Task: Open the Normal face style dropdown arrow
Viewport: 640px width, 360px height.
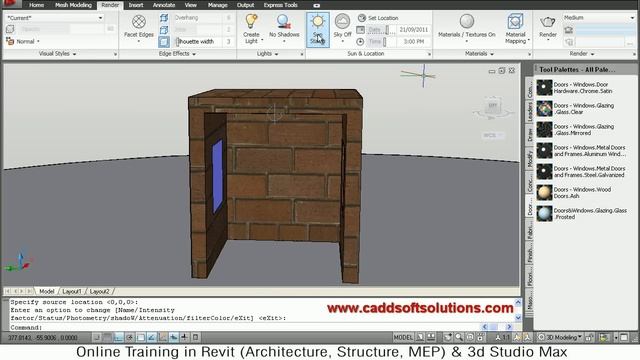Action: click(x=38, y=41)
